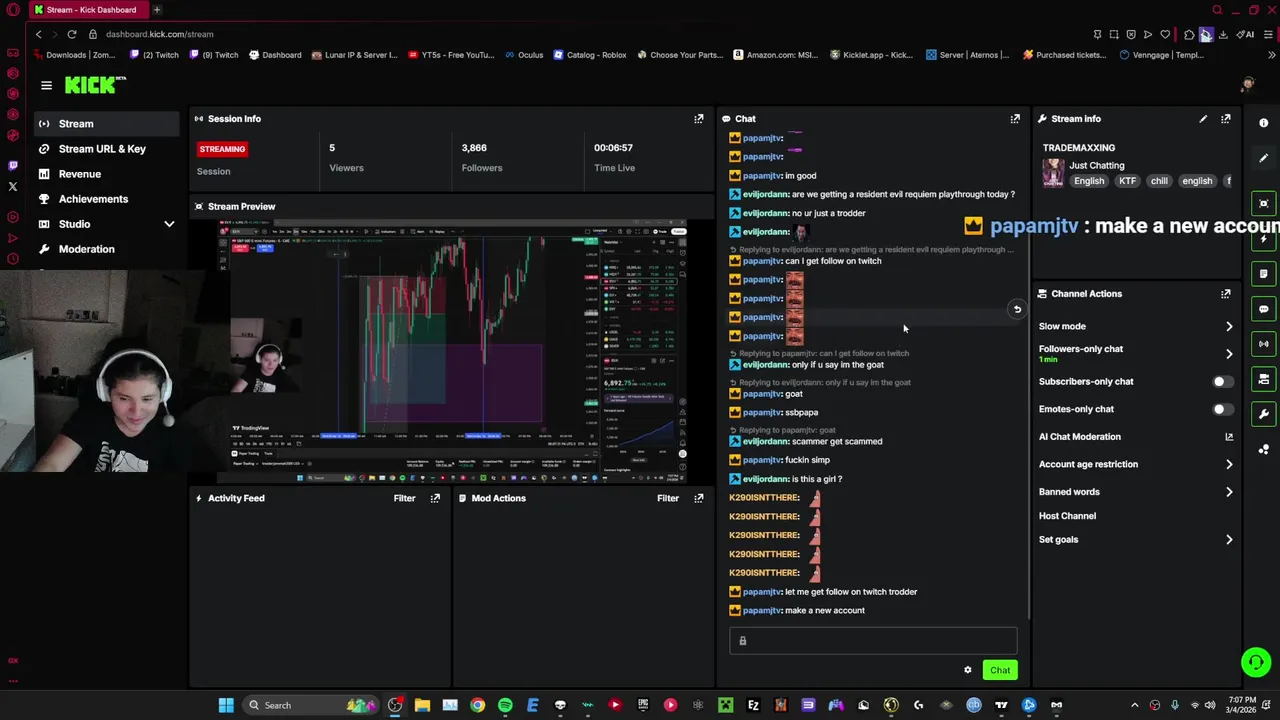Click the browser address bar URL
The image size is (1280, 720).
[160, 34]
